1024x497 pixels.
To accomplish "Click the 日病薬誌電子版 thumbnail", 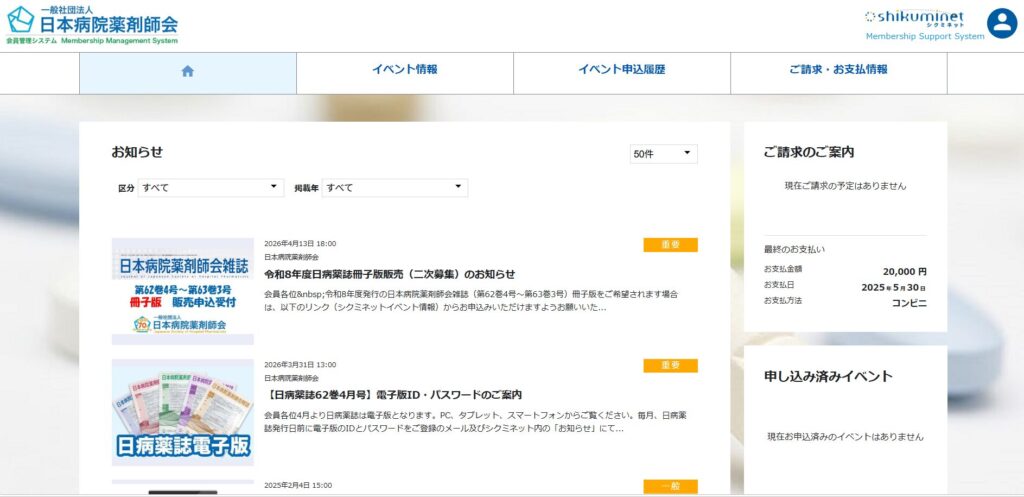I will (183, 412).
